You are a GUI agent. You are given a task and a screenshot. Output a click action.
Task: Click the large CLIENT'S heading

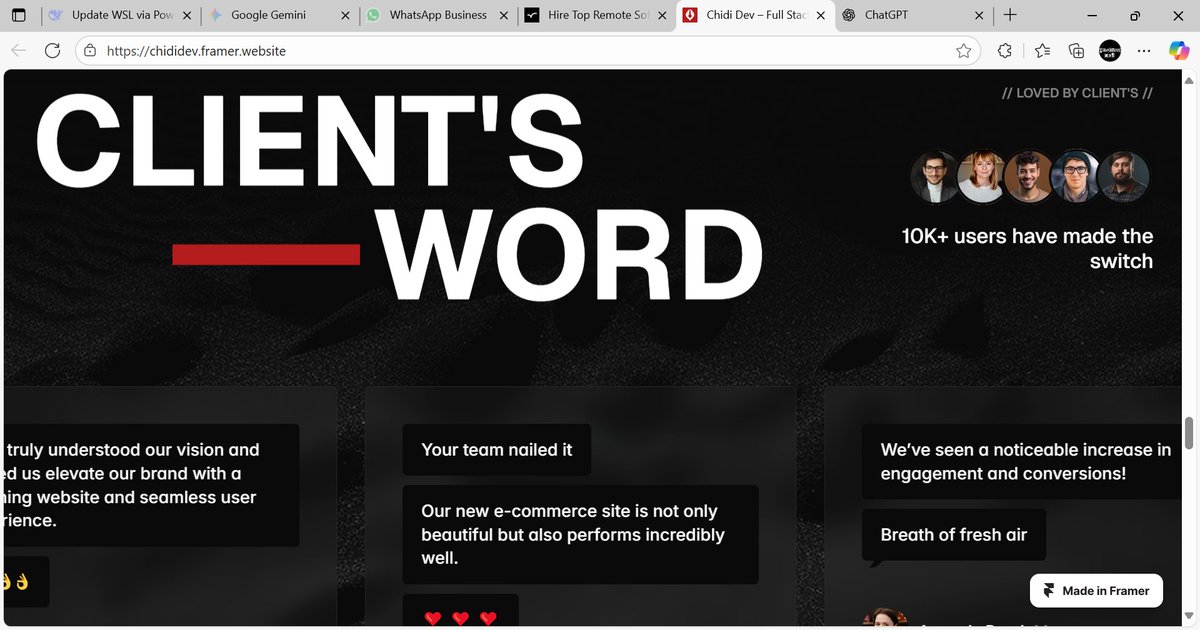point(309,141)
